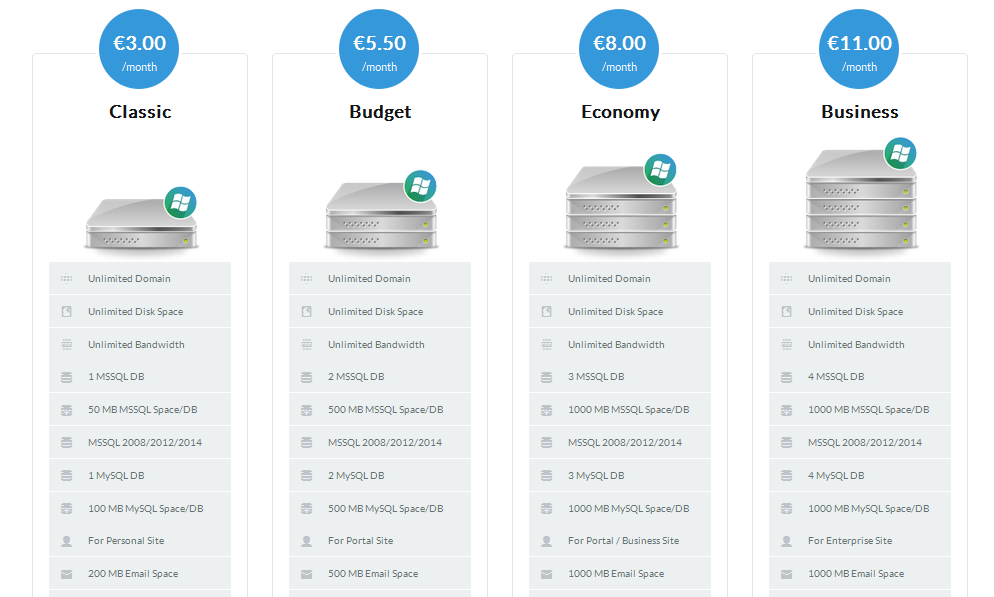This screenshot has height=597, width=994.
Task: Click the Business plan server stack image
Action: (x=860, y=194)
